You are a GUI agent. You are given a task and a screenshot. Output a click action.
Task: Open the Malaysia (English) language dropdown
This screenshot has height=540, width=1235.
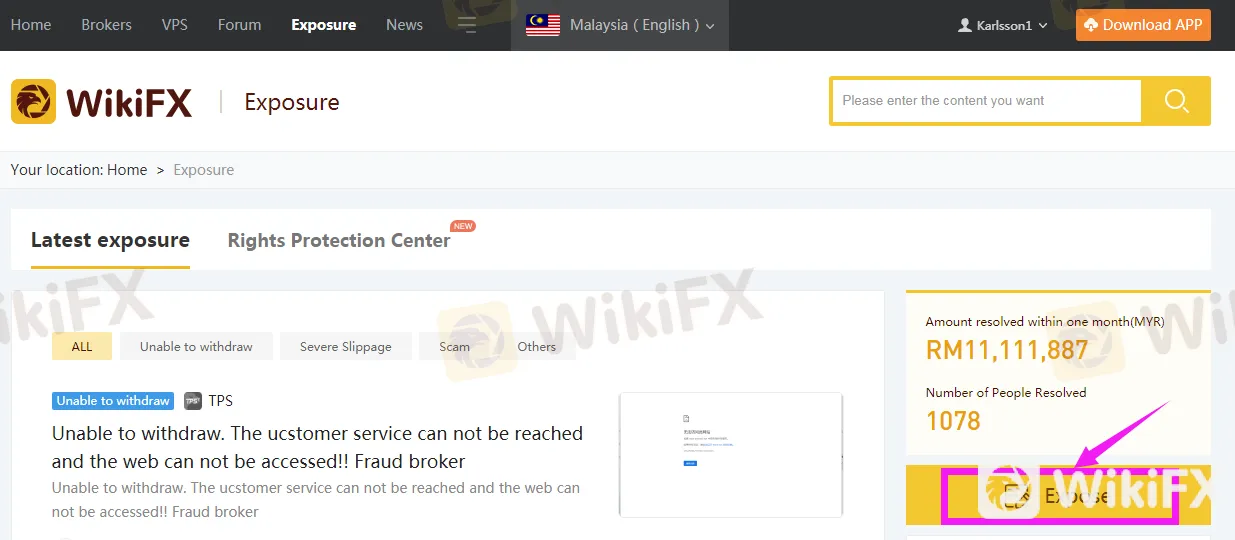pyautogui.click(x=620, y=25)
